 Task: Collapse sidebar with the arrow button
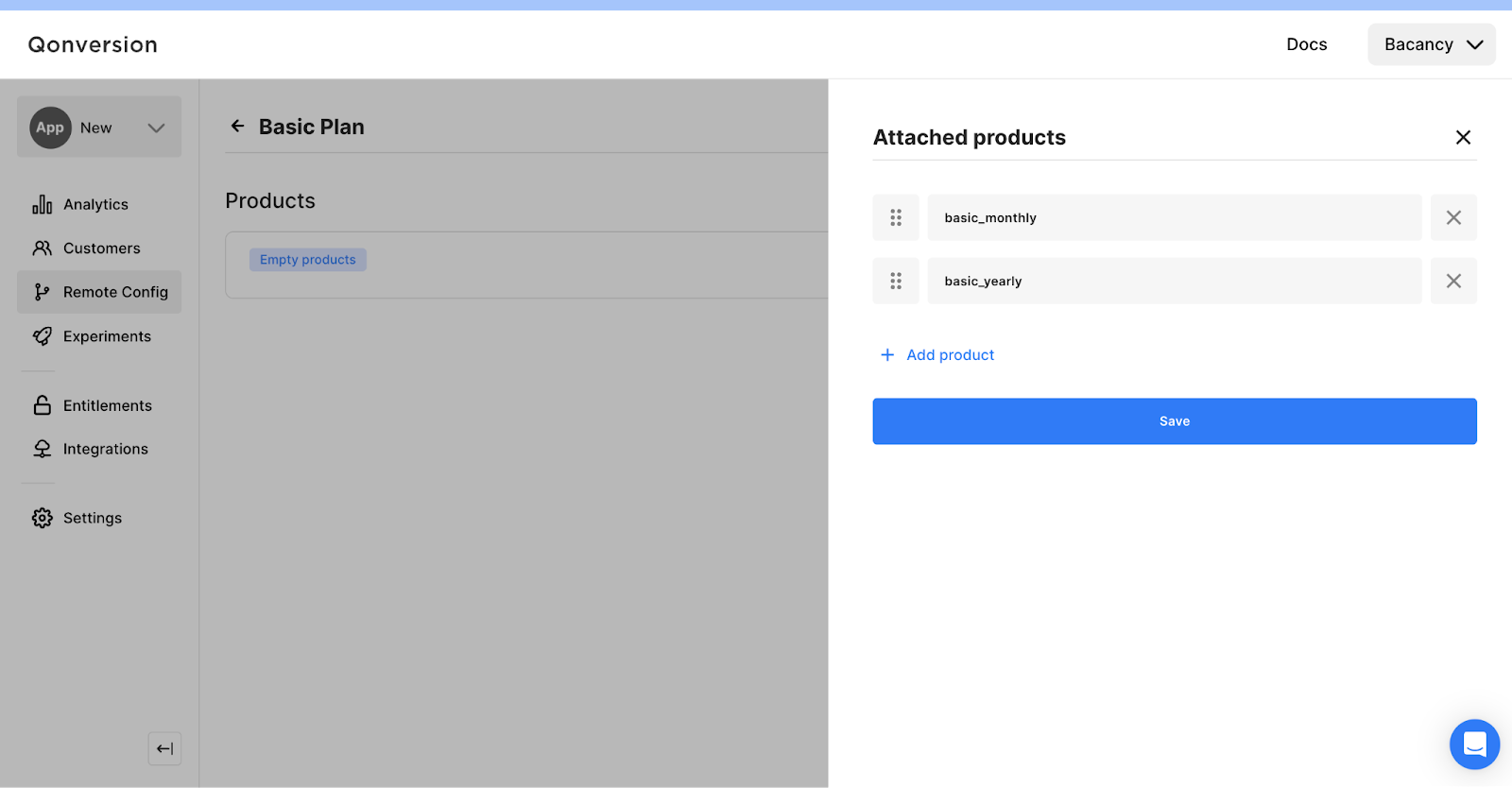pos(164,748)
